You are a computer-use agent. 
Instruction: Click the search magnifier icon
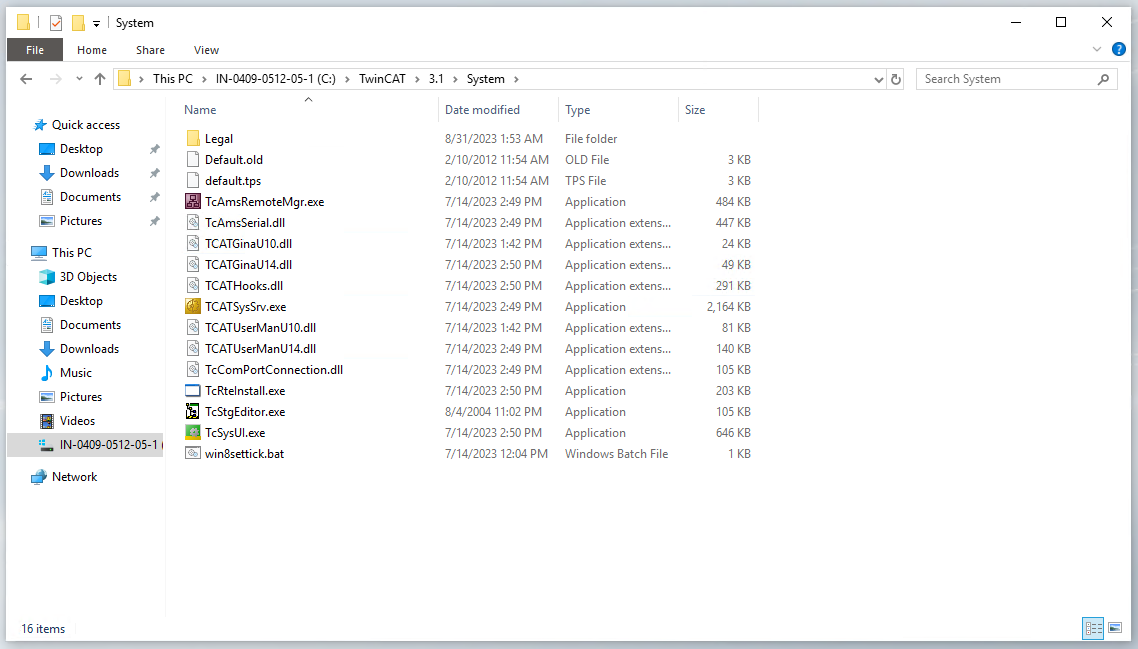pos(1103,79)
